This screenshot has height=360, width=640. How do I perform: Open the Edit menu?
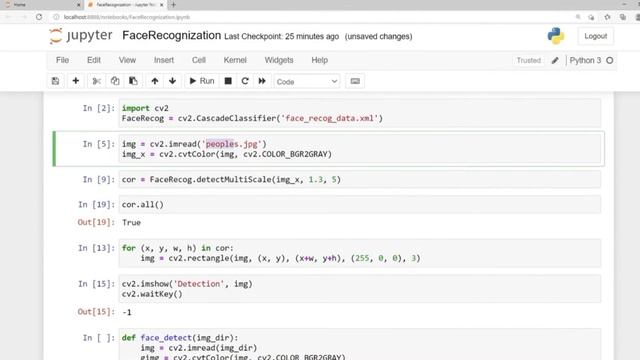pyautogui.click(x=94, y=60)
